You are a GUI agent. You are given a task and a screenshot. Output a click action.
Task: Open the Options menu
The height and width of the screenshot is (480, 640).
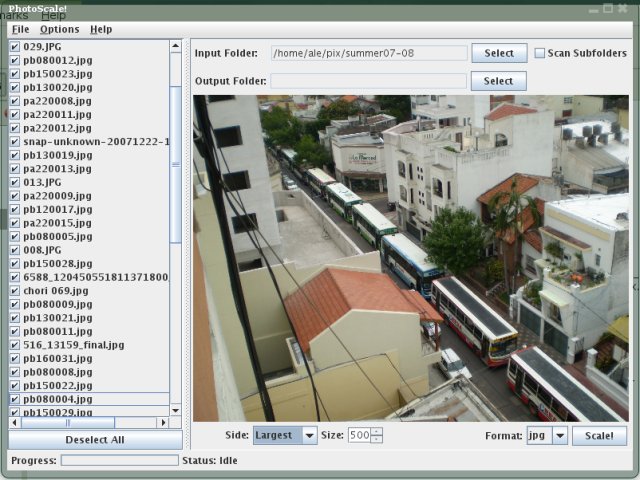coord(60,29)
